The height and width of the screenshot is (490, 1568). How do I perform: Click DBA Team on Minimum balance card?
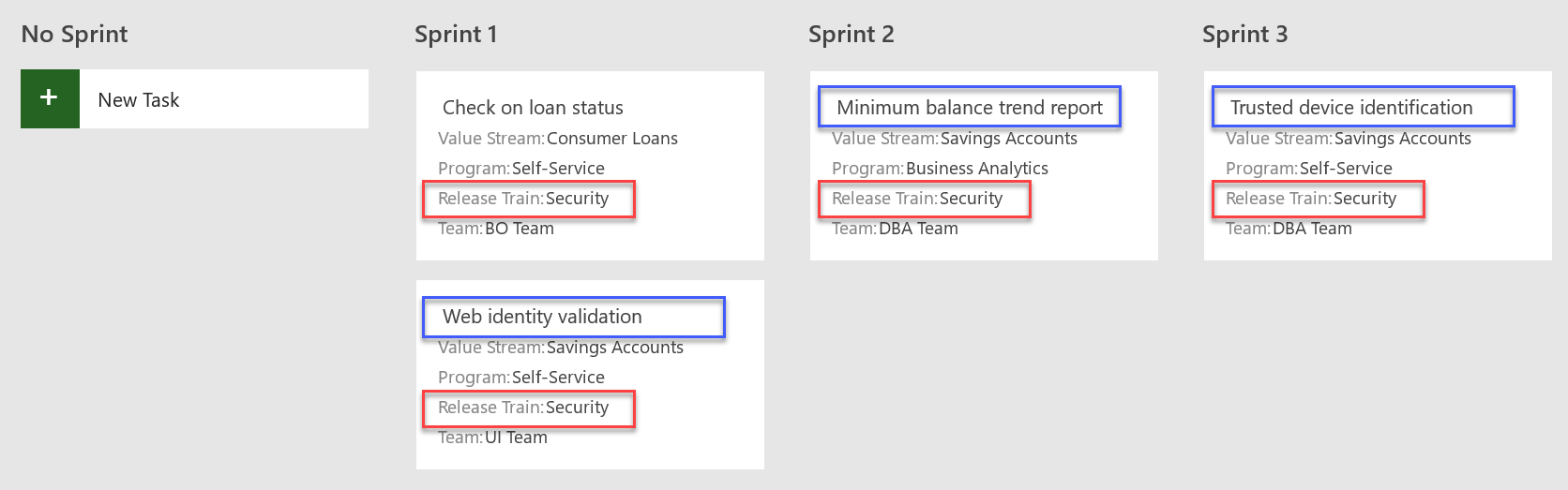pos(895,229)
